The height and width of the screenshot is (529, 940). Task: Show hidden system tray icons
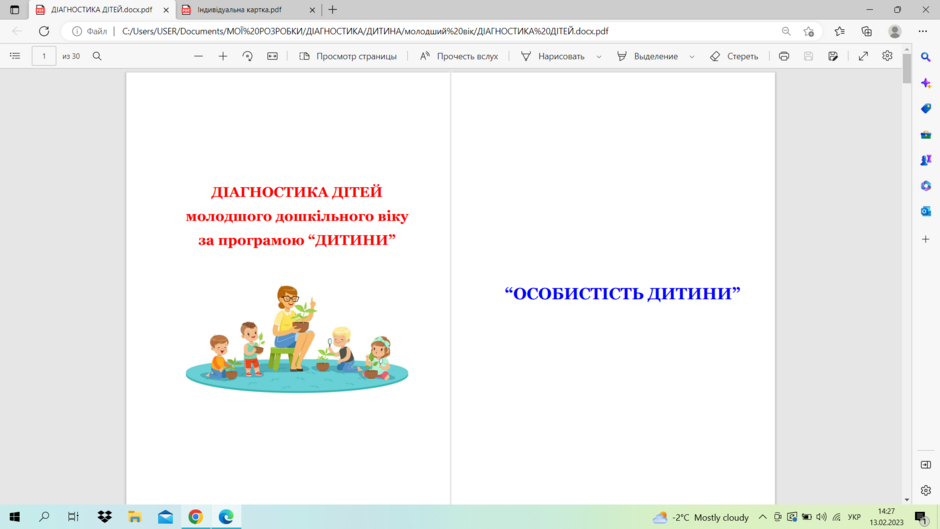[x=763, y=517]
